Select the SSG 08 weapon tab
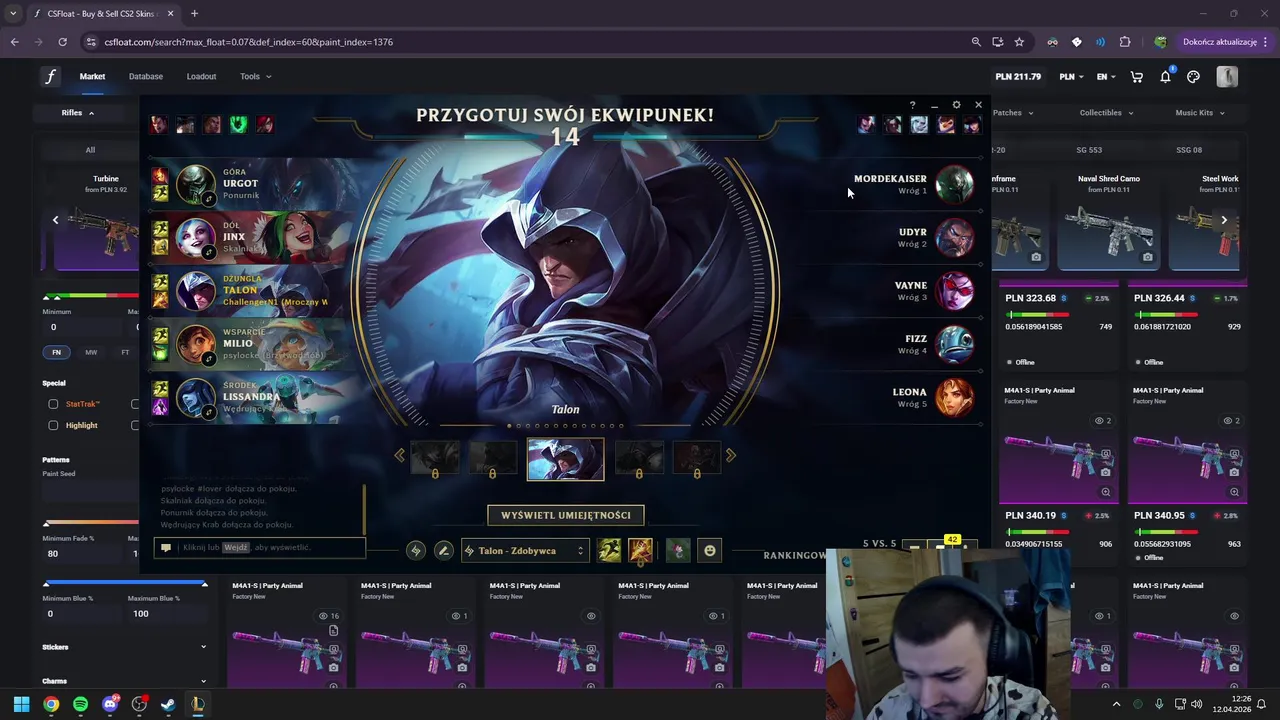Image resolution: width=1280 pixels, height=720 pixels. [1189, 150]
